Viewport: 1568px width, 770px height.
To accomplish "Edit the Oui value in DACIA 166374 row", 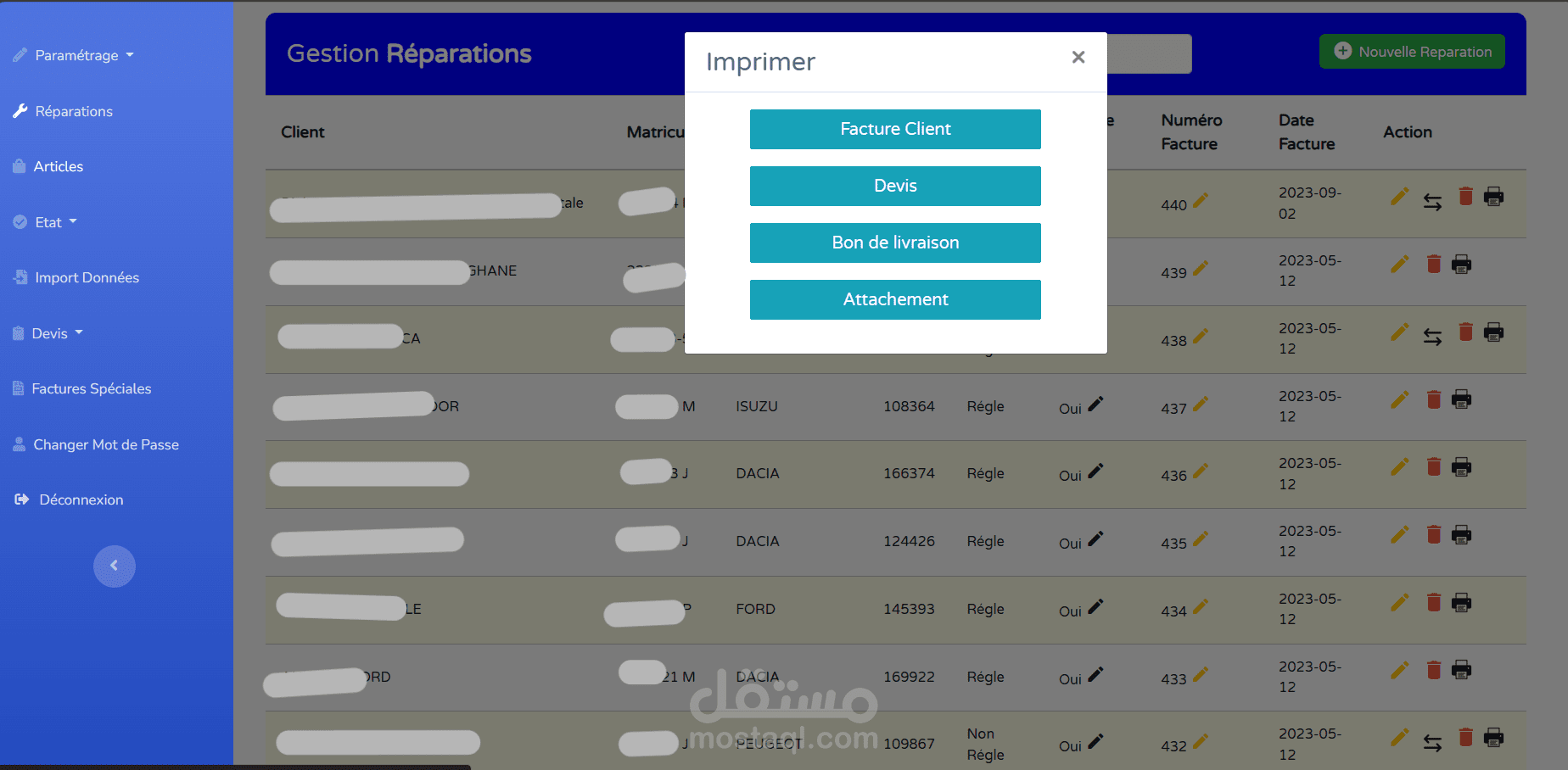I will coord(1095,471).
